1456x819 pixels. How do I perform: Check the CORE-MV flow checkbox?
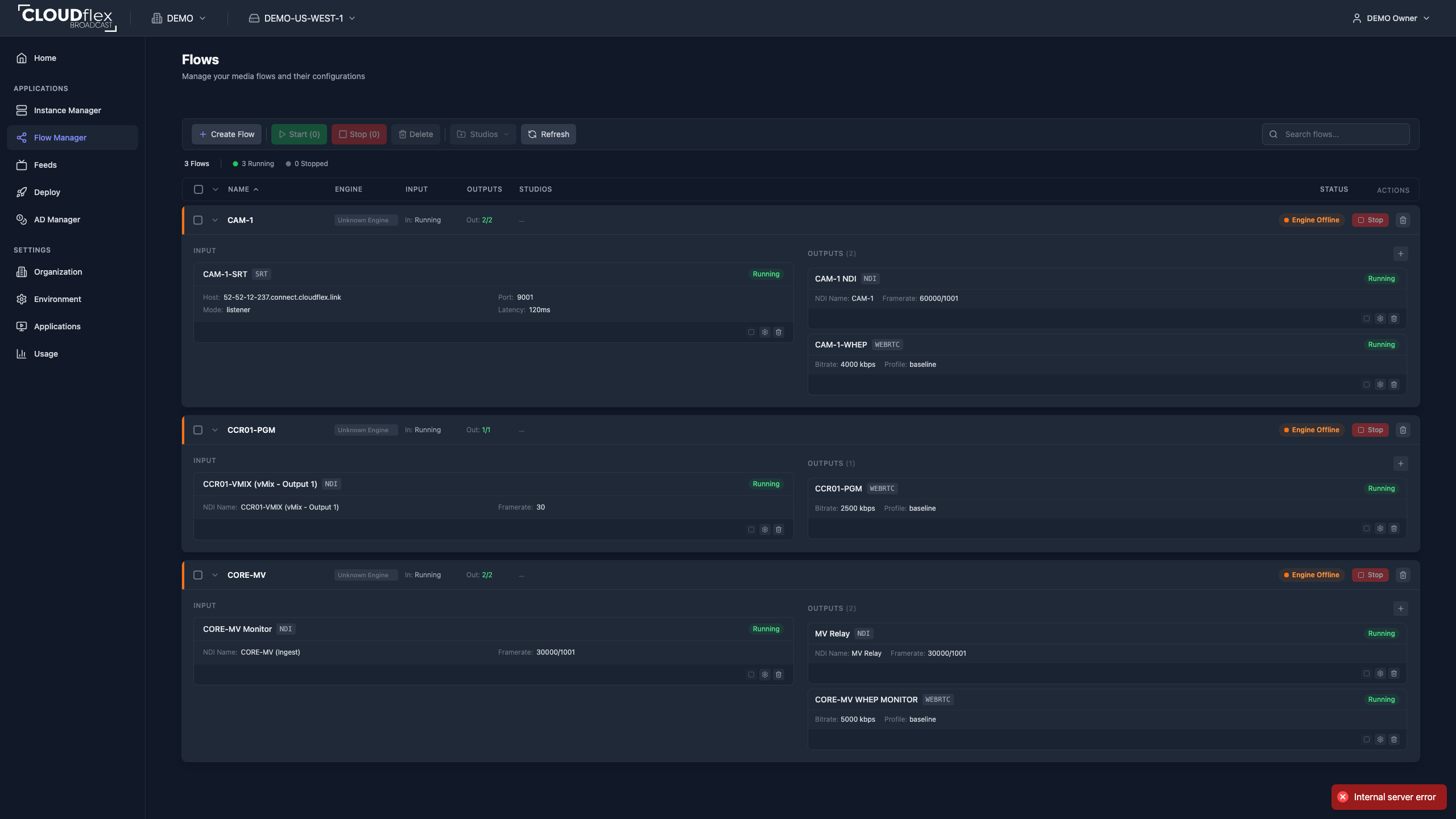[x=198, y=575]
